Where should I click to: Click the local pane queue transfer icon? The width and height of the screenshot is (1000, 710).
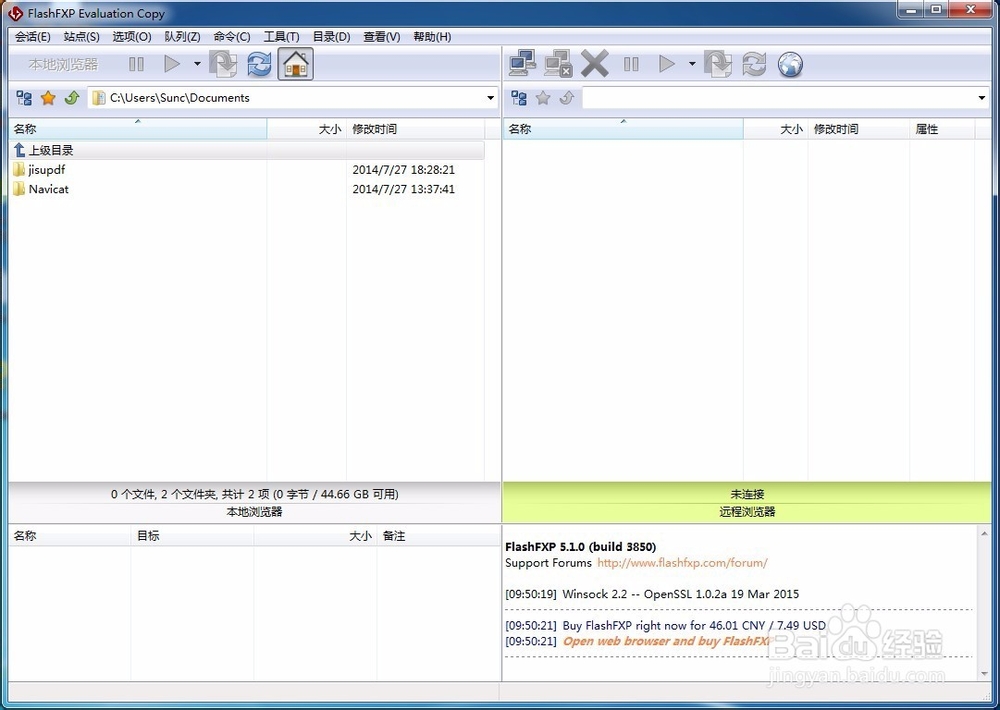point(223,64)
